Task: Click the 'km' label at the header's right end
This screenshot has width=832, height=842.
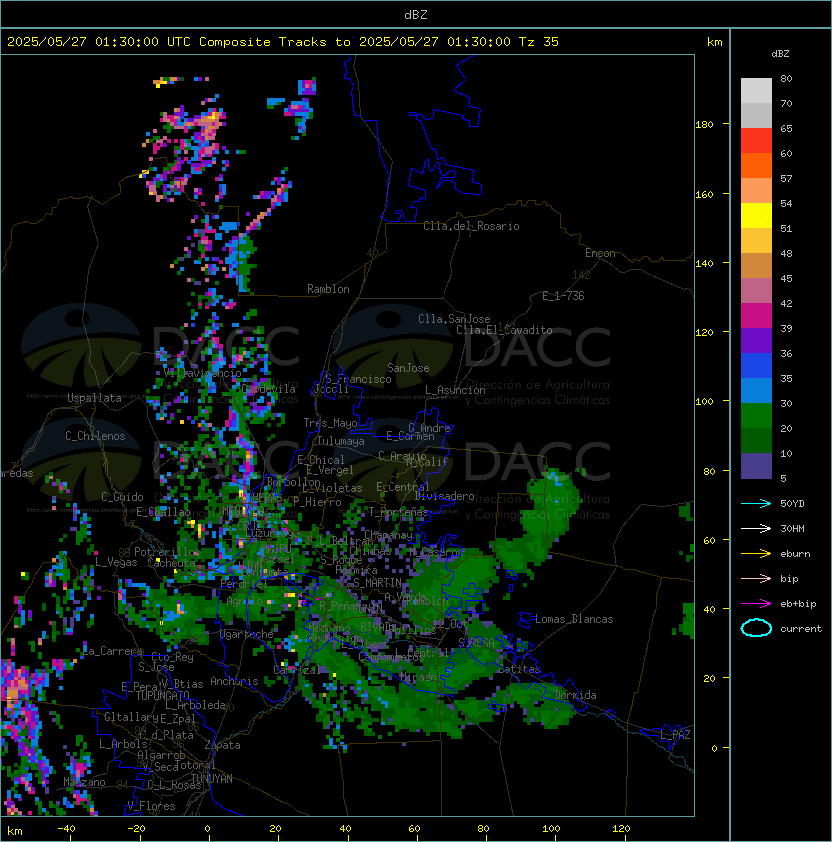Action: tap(714, 42)
